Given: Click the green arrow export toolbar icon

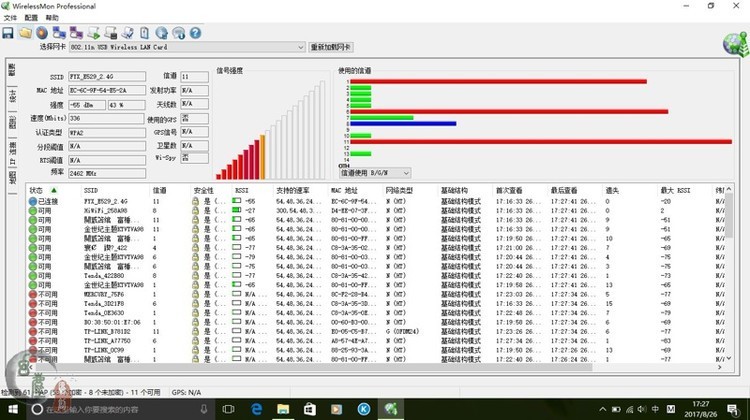Looking at the screenshot, I should coord(93,33).
